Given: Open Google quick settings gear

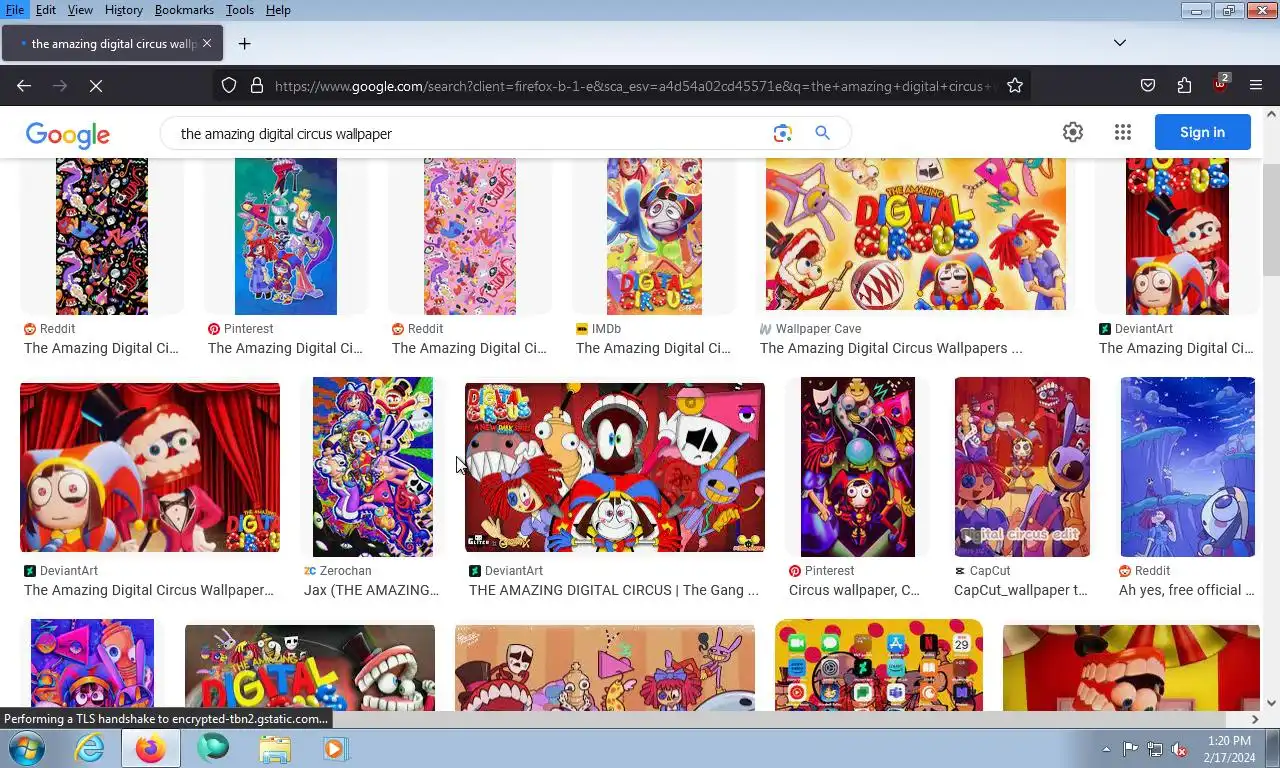Looking at the screenshot, I should (x=1073, y=132).
